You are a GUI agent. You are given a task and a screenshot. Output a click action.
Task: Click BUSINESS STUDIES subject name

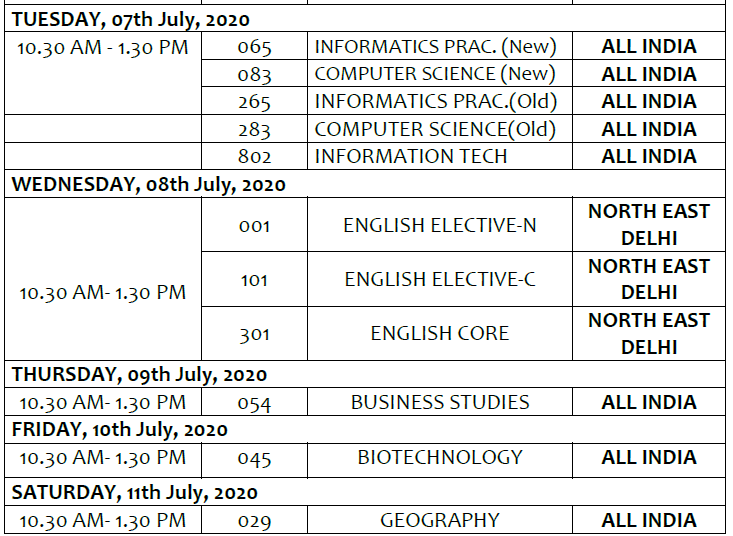click(439, 402)
